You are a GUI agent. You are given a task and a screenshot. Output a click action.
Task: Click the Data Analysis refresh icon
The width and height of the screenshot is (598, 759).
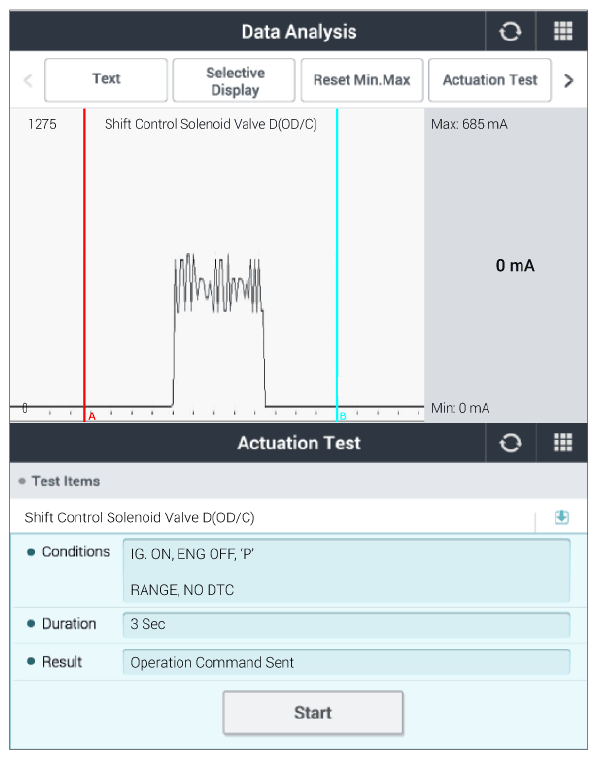pos(510,32)
